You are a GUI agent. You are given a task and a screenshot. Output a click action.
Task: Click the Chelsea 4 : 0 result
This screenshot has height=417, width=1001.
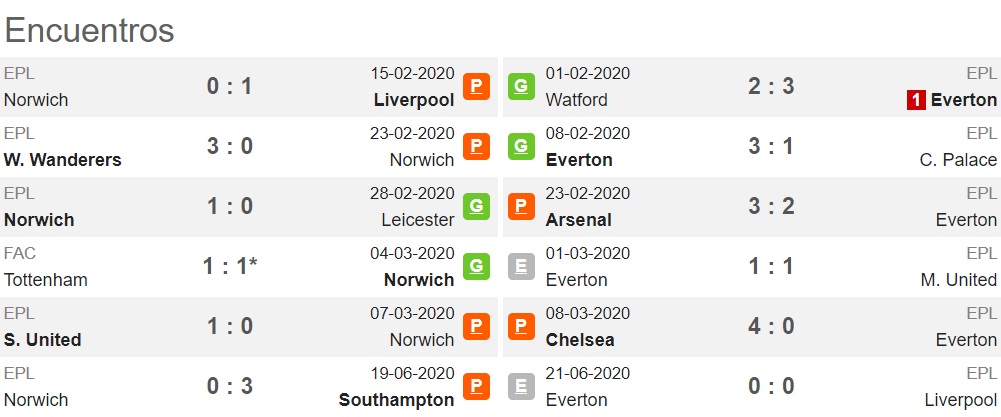[x=771, y=326]
